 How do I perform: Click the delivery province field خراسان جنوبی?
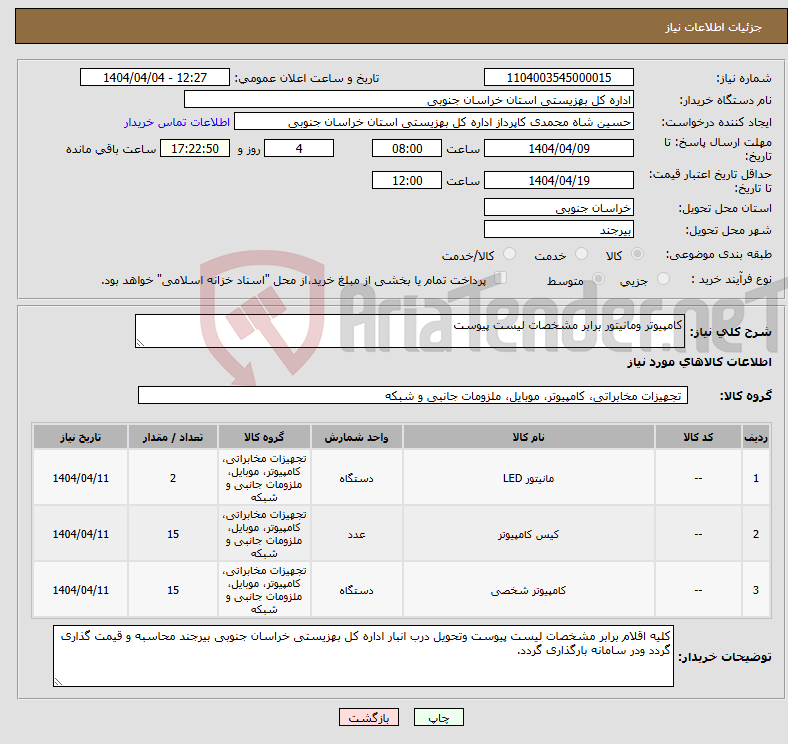click(559, 207)
